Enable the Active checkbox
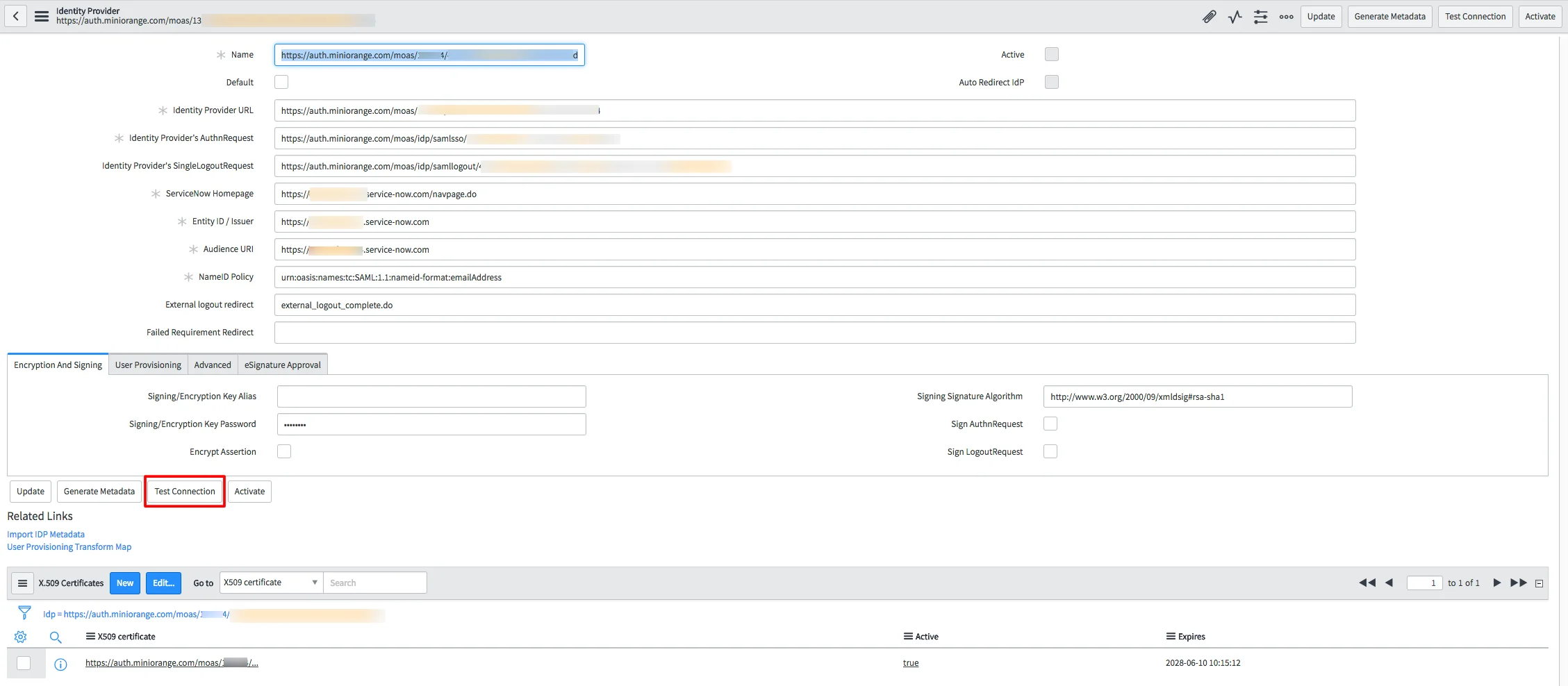This screenshot has height=686, width=1568. (x=1051, y=53)
